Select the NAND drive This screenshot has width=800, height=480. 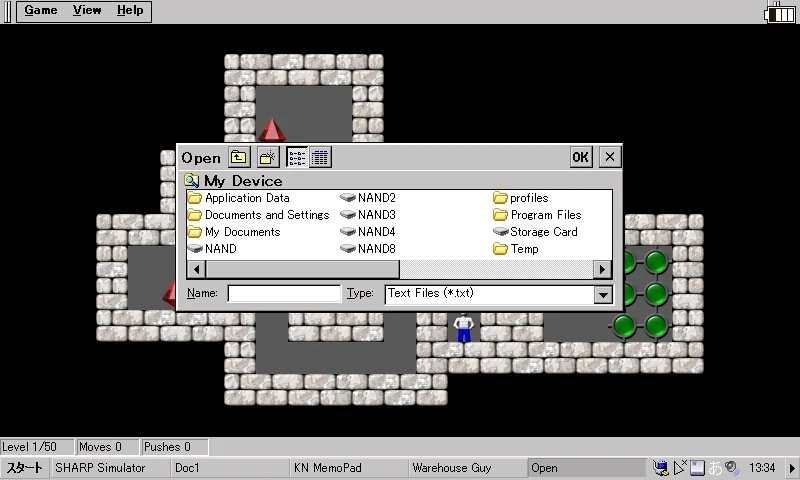point(212,249)
